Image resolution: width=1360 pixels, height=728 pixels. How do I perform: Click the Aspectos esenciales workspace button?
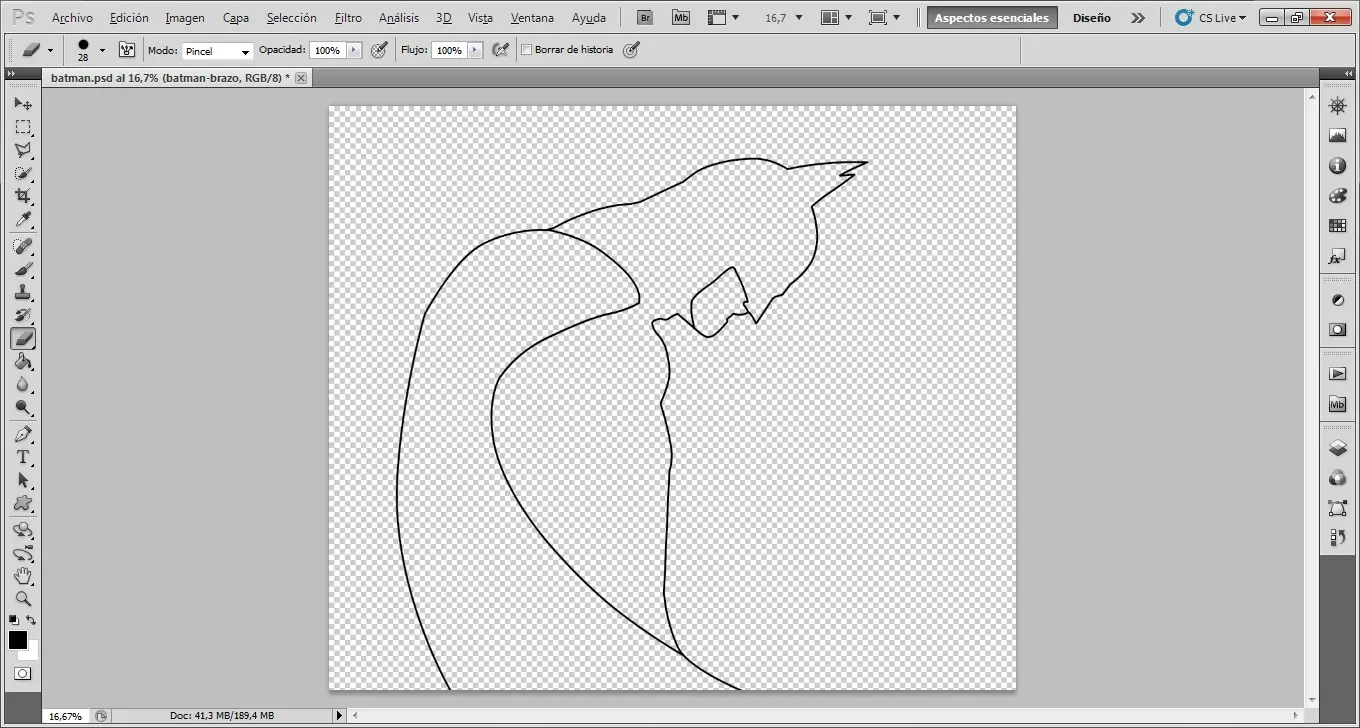pos(992,18)
